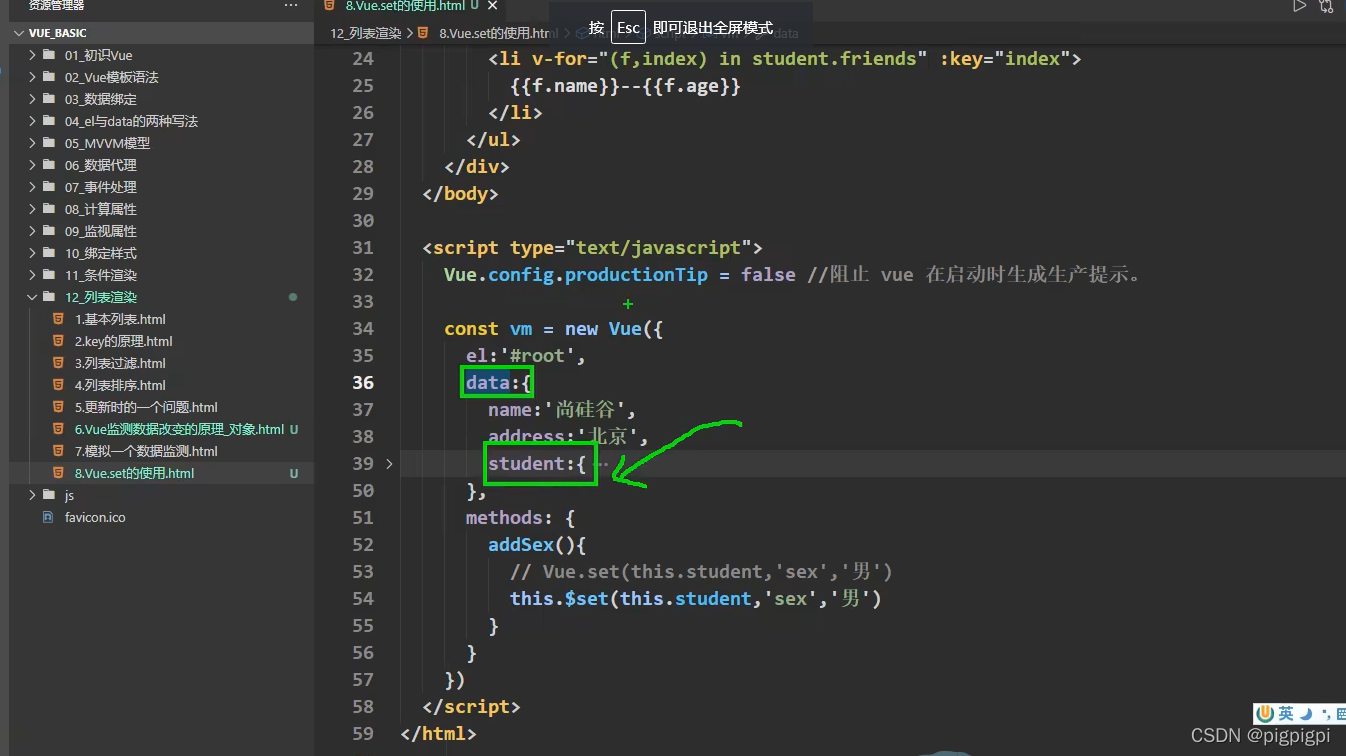Viewport: 1346px width, 756px height.
Task: Click "el:'#root'" on line 35
Action: 525,355
